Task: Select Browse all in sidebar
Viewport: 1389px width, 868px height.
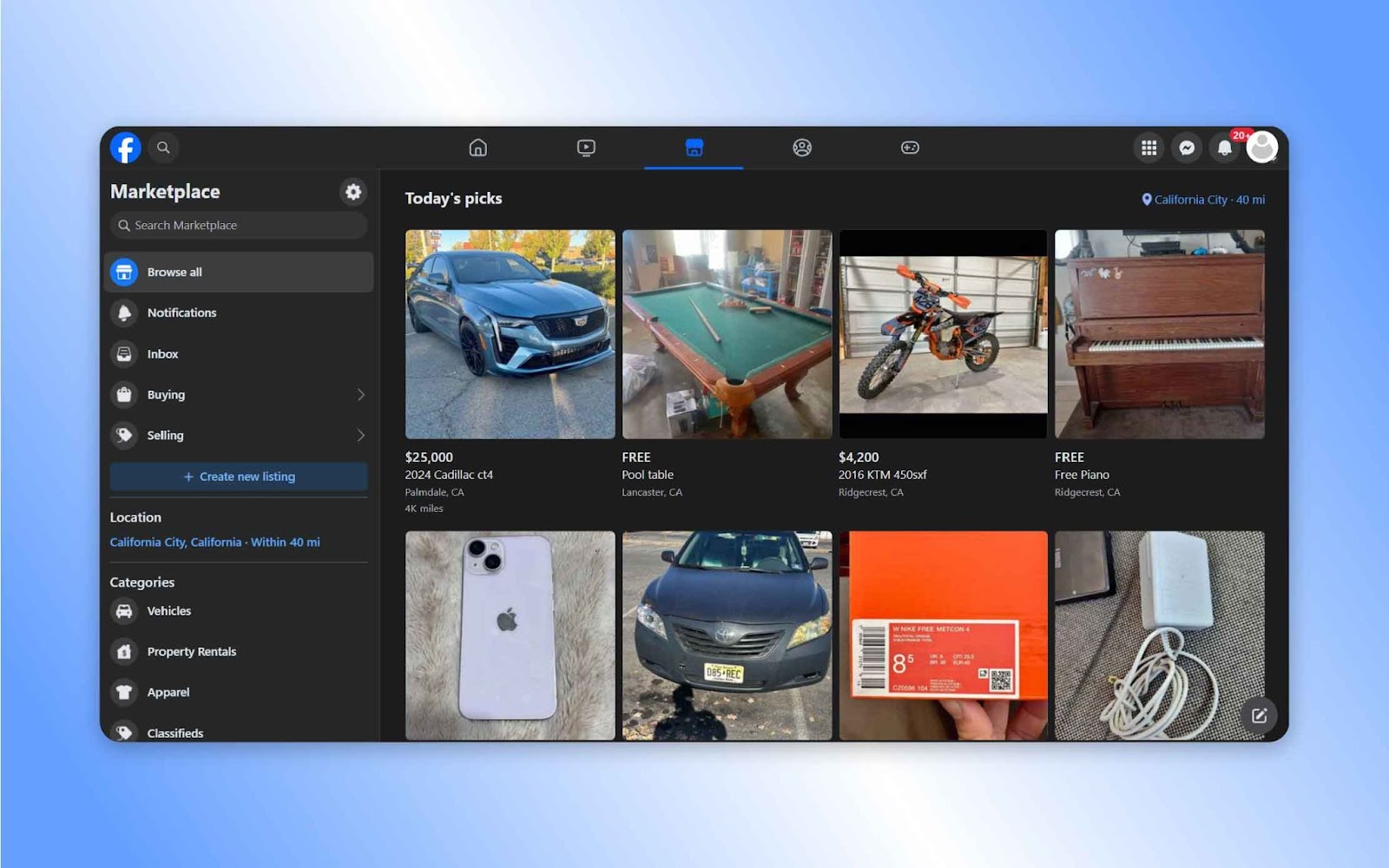Action: click(x=239, y=272)
